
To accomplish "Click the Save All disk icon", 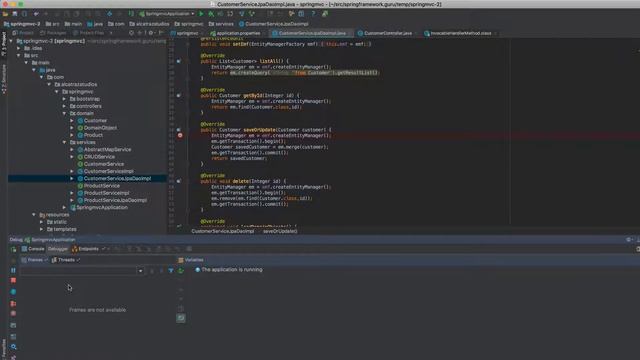I will click(15, 14).
